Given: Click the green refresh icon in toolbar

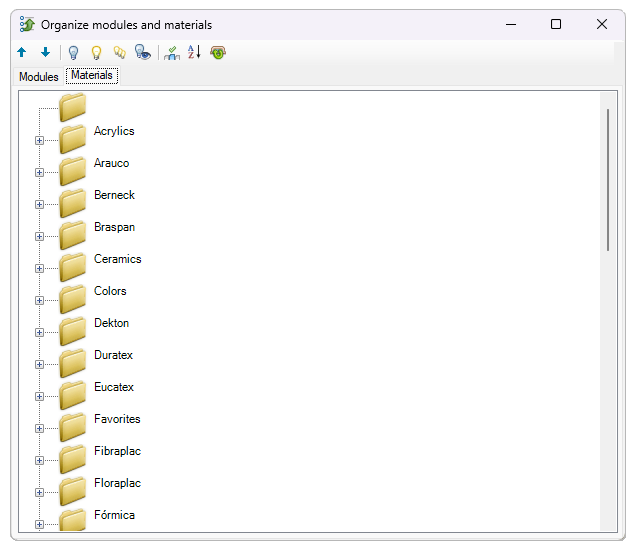Looking at the screenshot, I should tap(218, 52).
